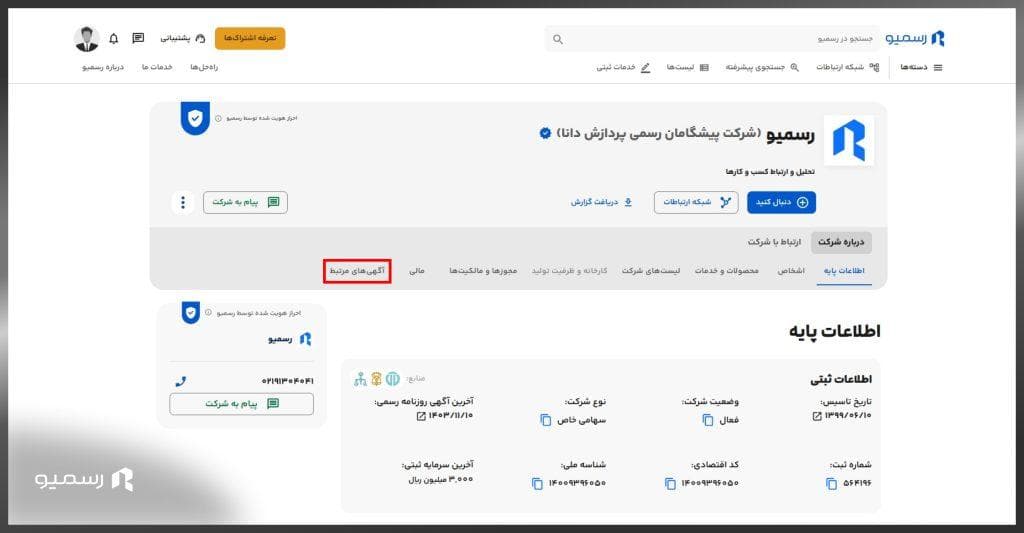Focus the 'جستجو در رسمیو' search field
Viewport: 1024px width, 533px height.
[x=712, y=39]
